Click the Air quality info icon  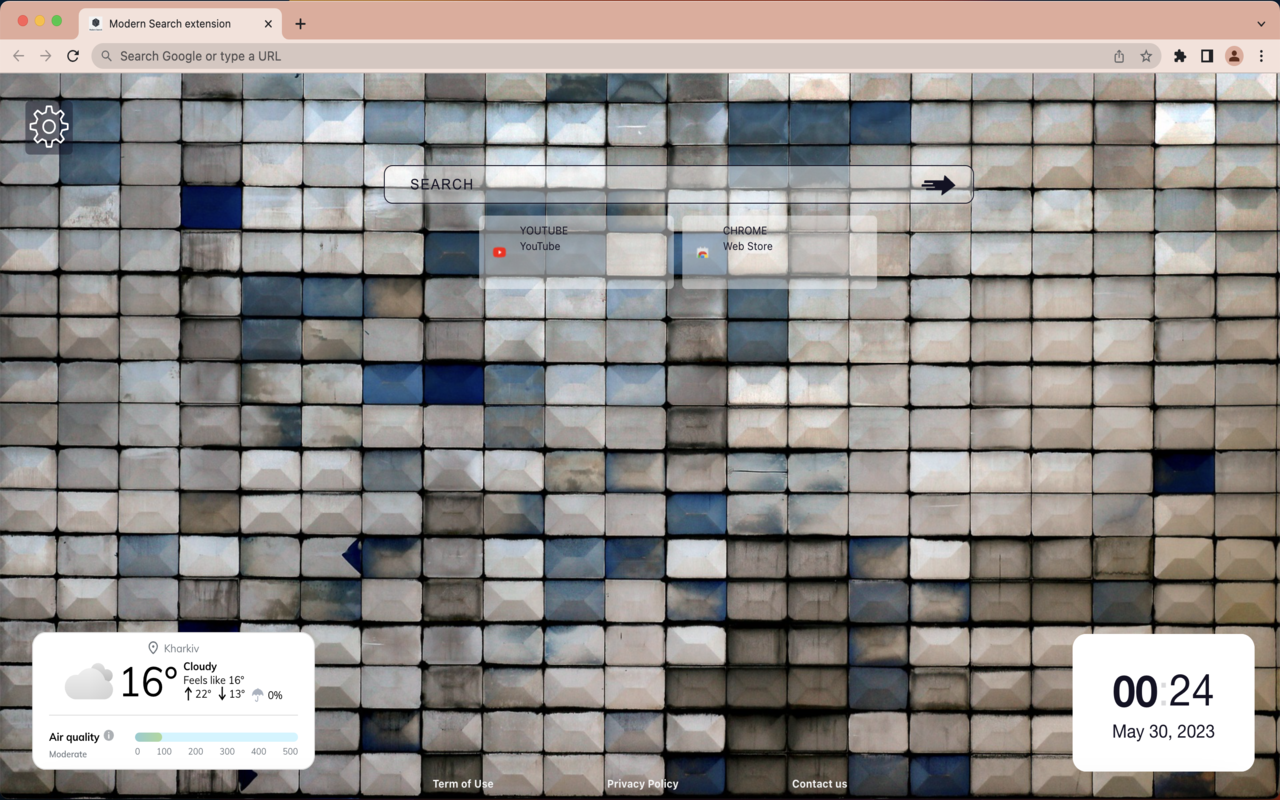[109, 736]
